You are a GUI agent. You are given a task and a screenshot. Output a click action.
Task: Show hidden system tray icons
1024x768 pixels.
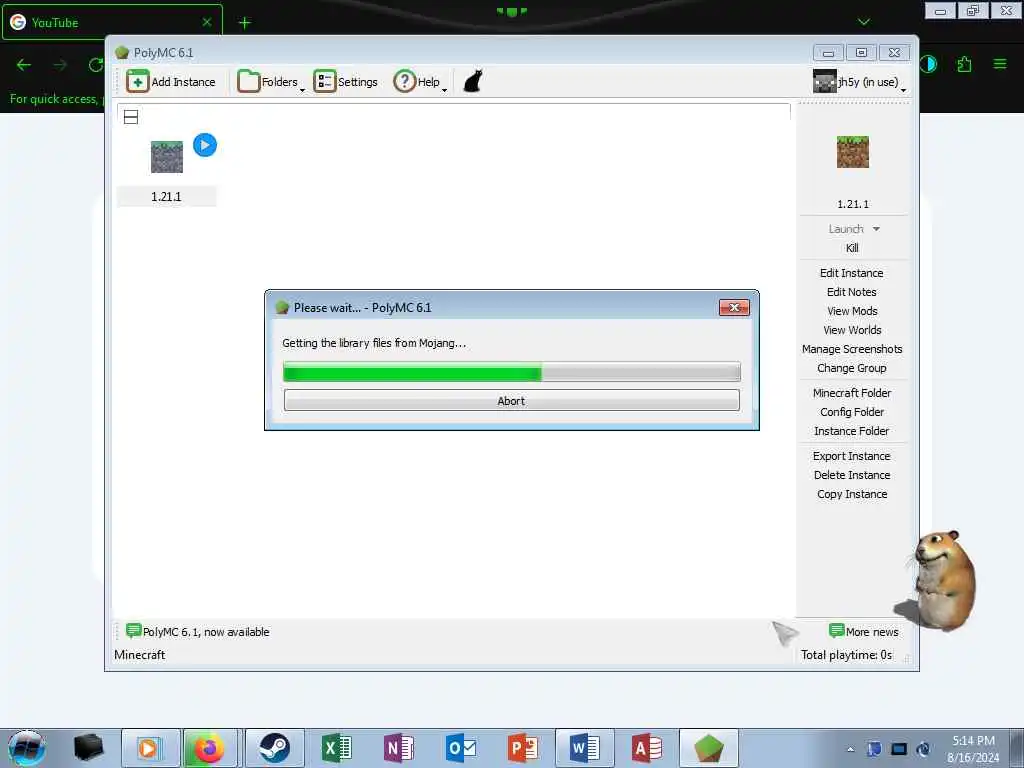850,749
